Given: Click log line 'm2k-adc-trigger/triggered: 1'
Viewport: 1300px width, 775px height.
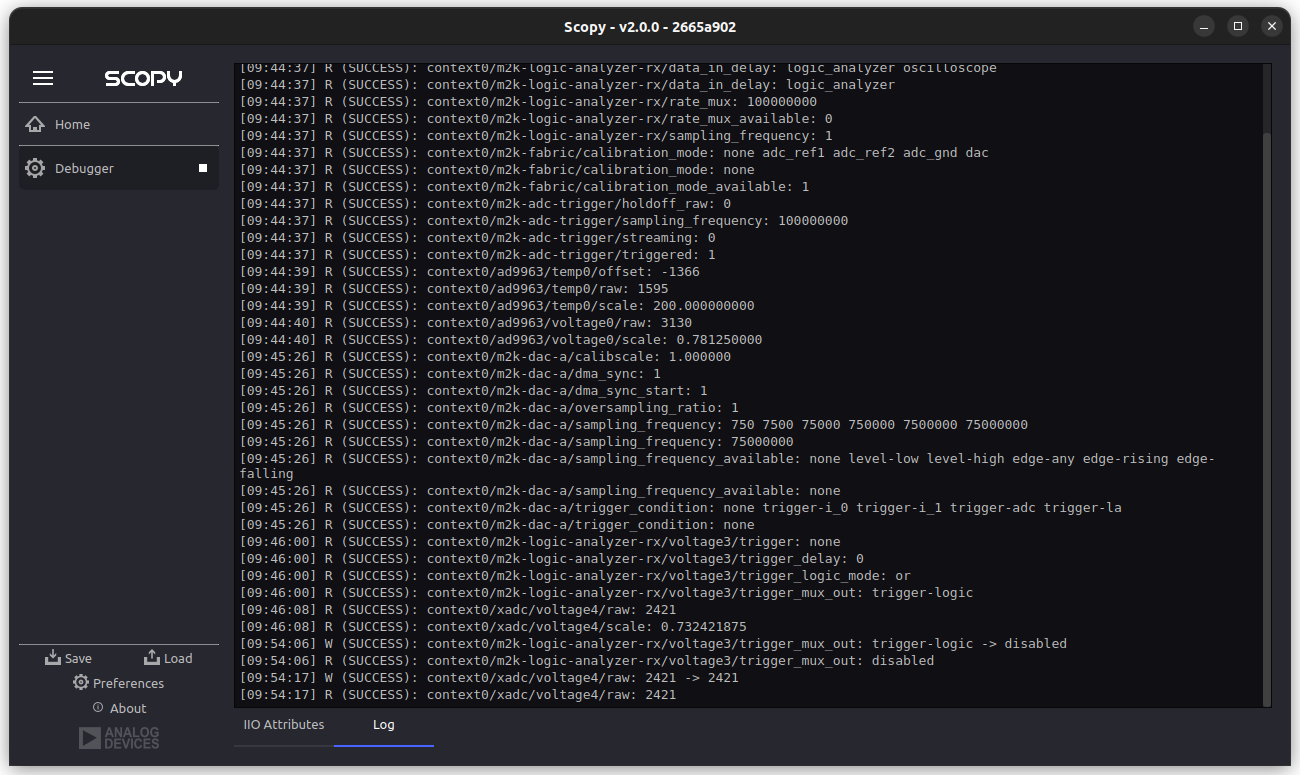Looking at the screenshot, I should [x=478, y=255].
